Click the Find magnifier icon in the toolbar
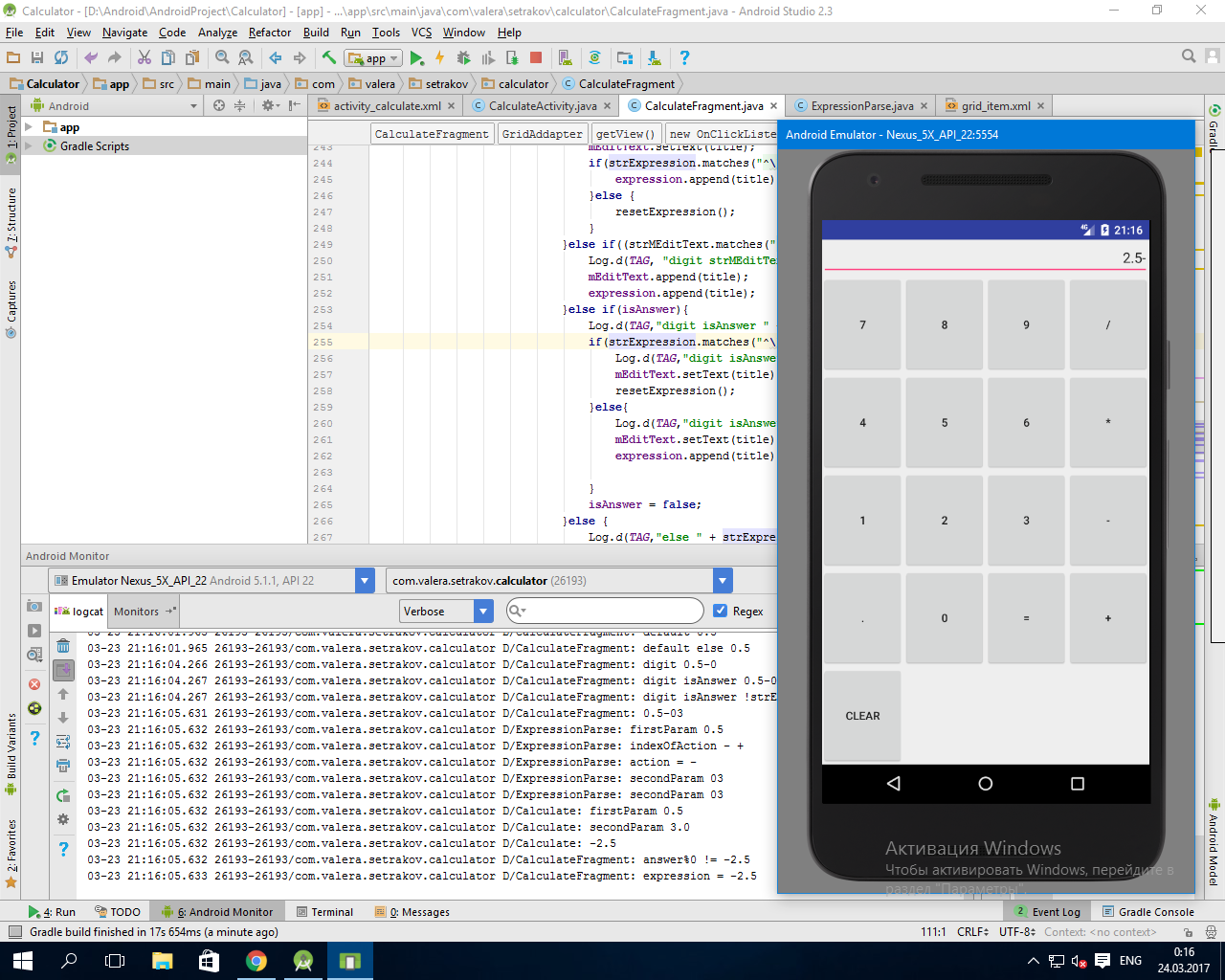Screen dimensions: 1225x980 pos(222,58)
